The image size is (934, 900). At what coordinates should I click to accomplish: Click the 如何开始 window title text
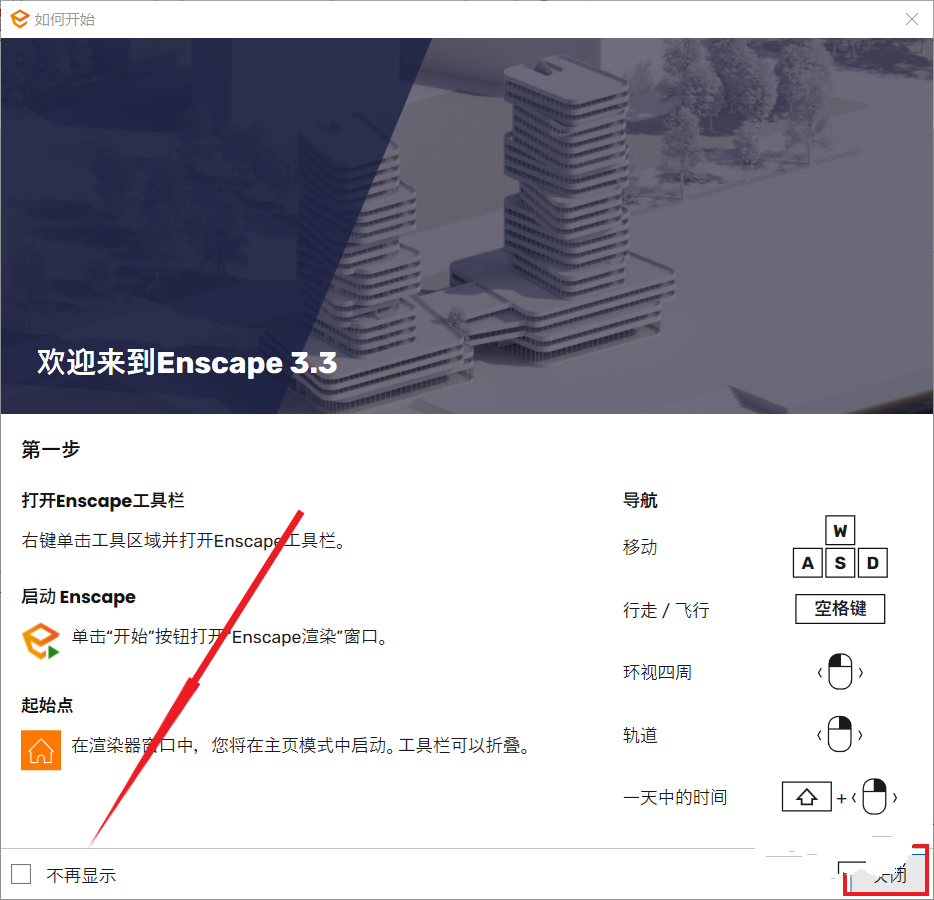pyautogui.click(x=65, y=20)
